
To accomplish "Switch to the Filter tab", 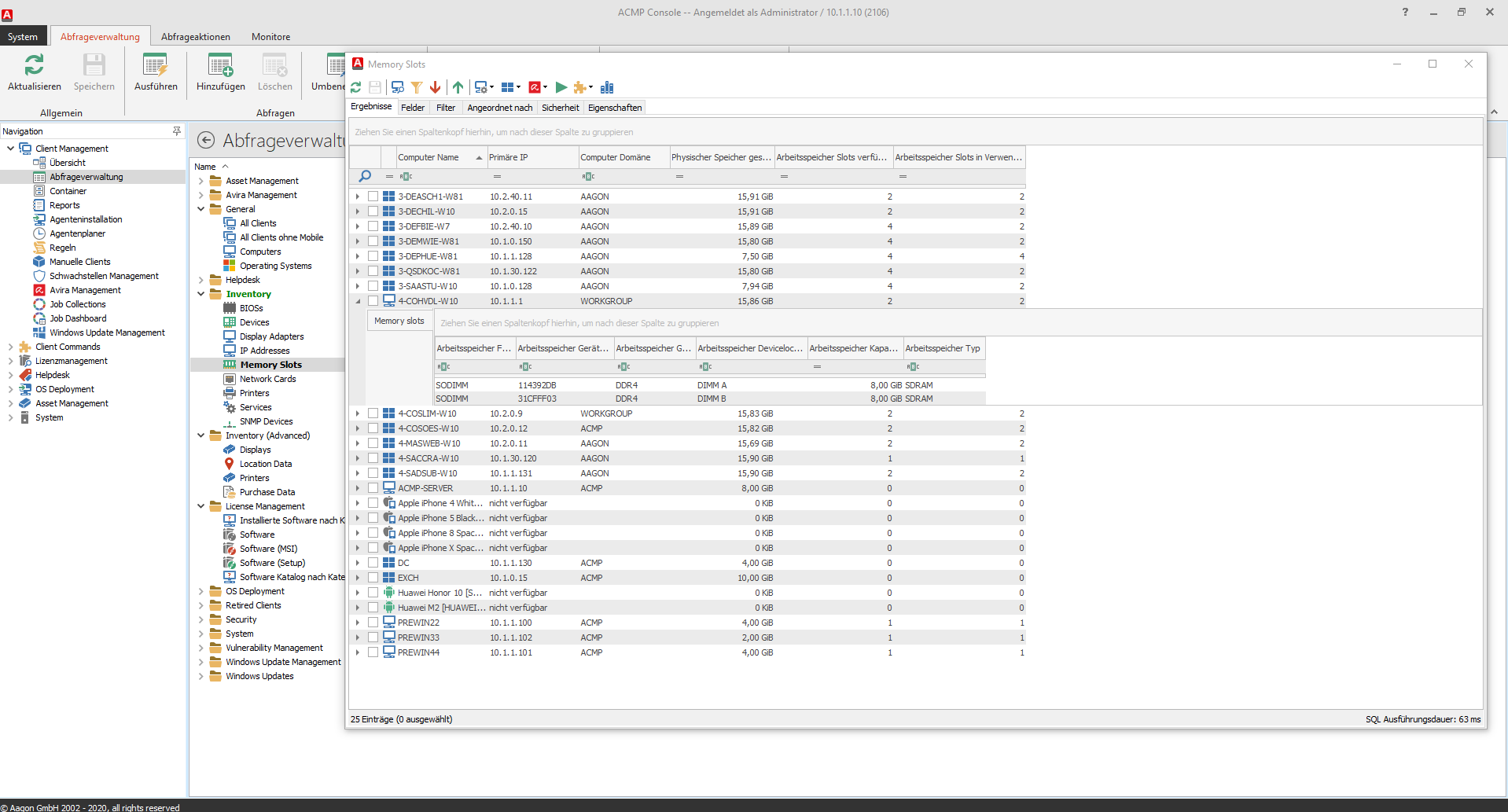I will pos(446,108).
